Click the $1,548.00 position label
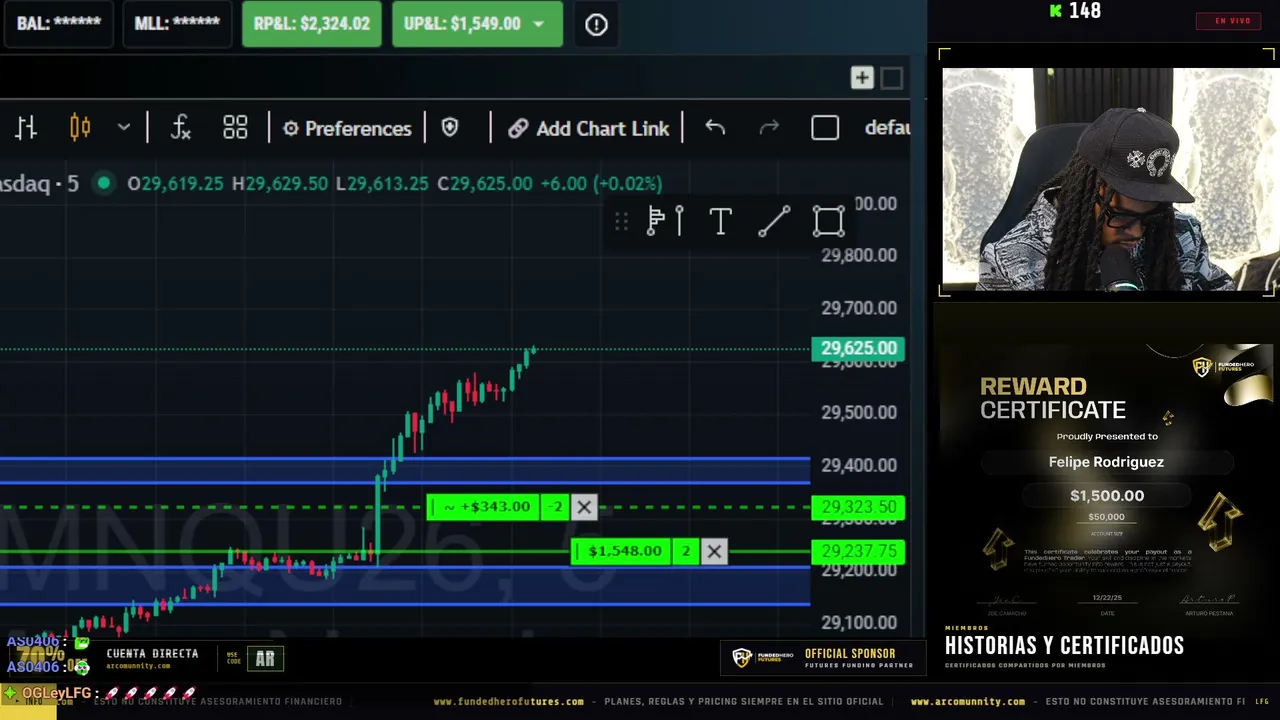 [621, 551]
